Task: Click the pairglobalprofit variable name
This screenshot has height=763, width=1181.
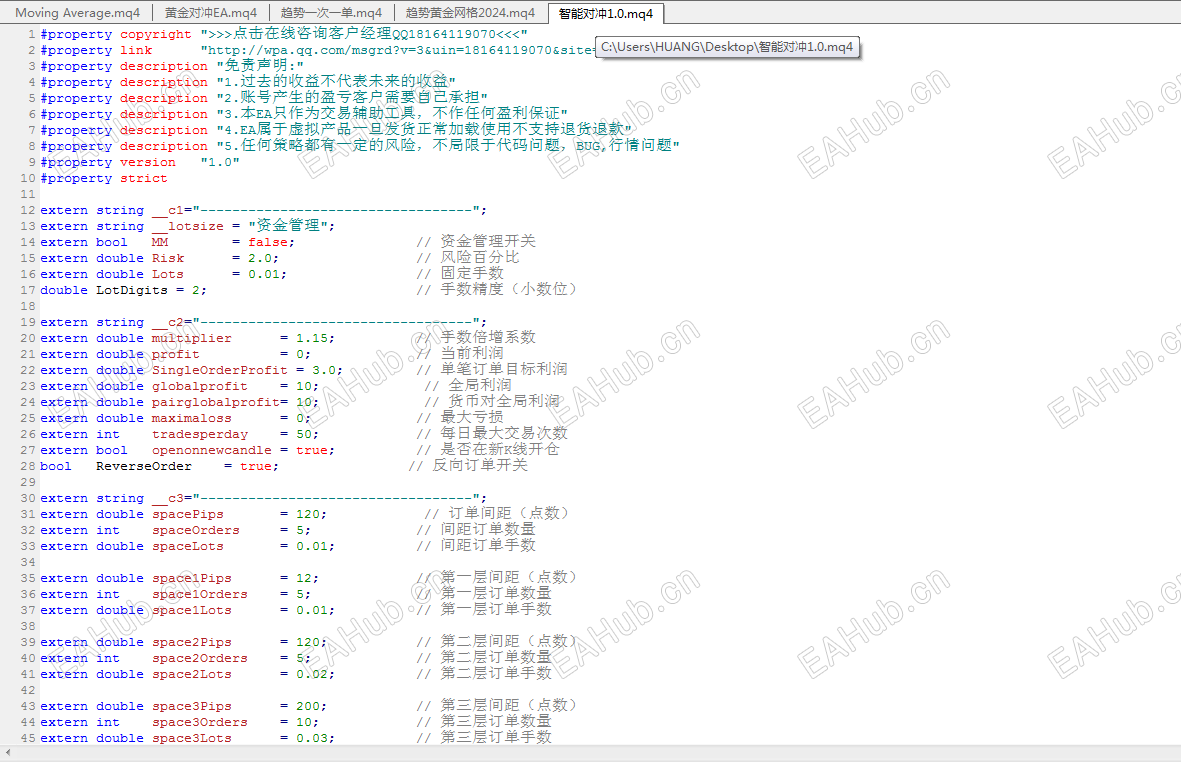Action: click(215, 402)
